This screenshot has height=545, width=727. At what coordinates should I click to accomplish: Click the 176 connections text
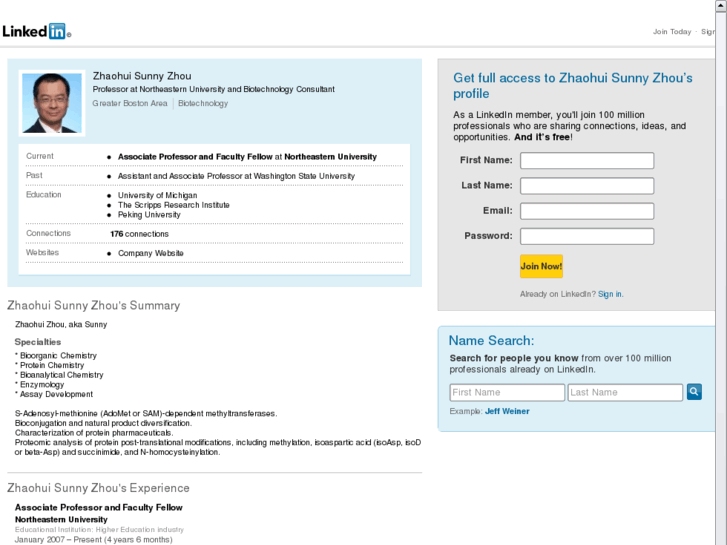pos(139,234)
